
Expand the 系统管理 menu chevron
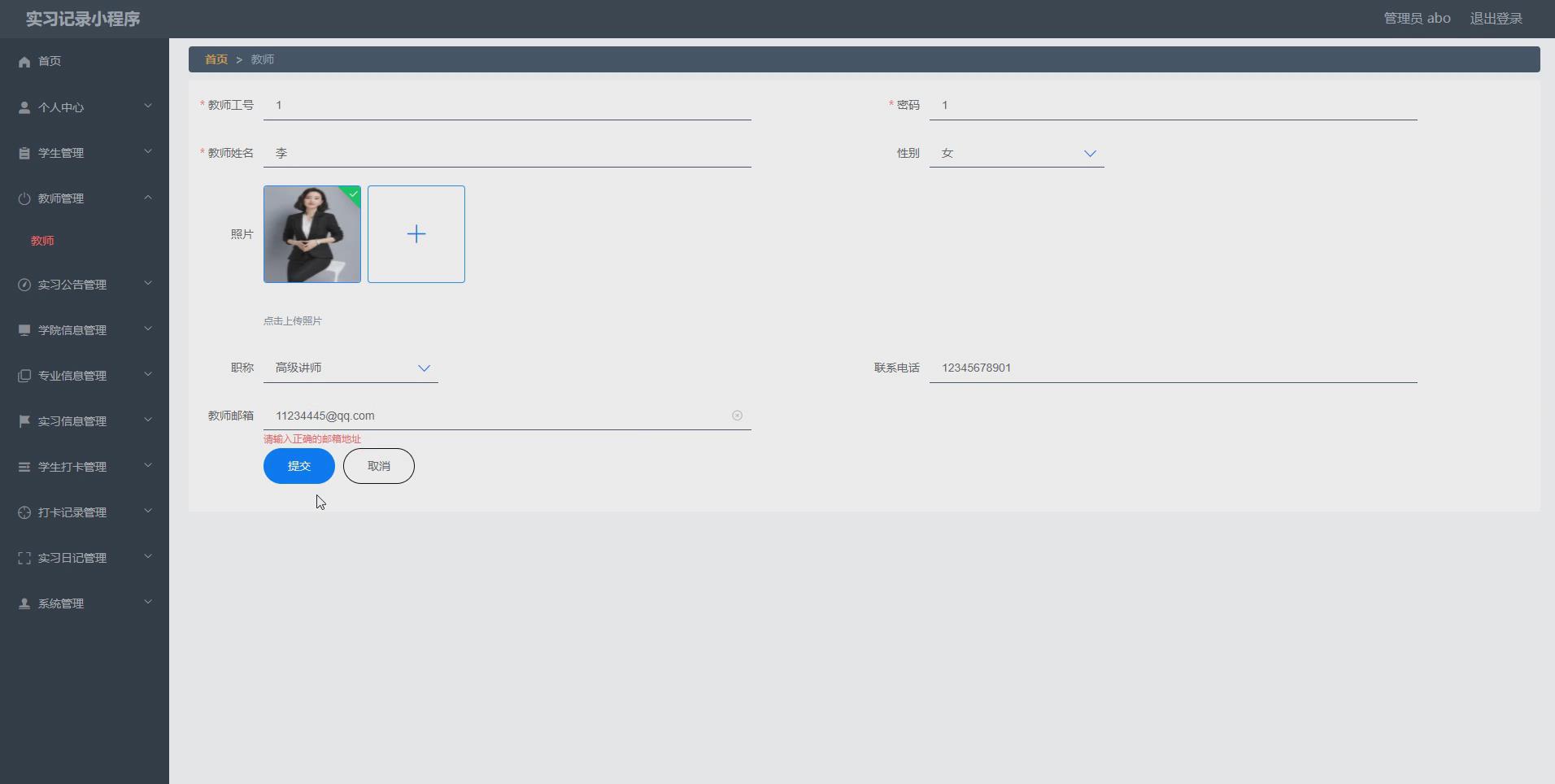[x=147, y=603]
